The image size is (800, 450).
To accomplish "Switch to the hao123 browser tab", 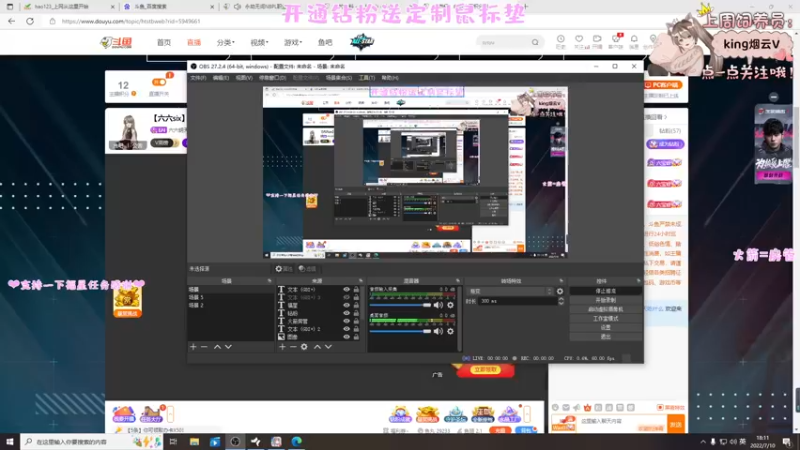I will tap(65, 7).
